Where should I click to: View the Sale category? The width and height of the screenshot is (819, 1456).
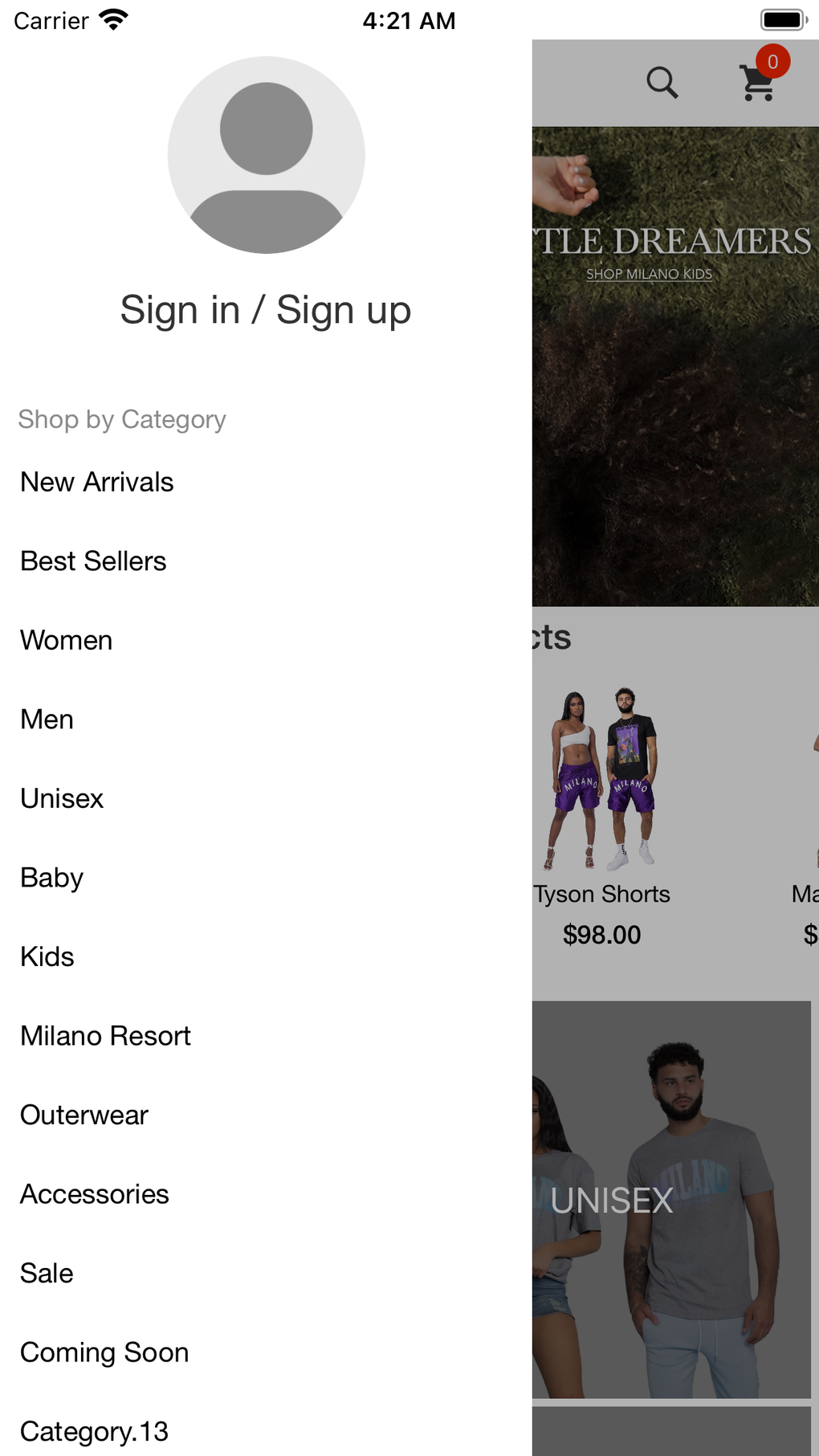47,1273
